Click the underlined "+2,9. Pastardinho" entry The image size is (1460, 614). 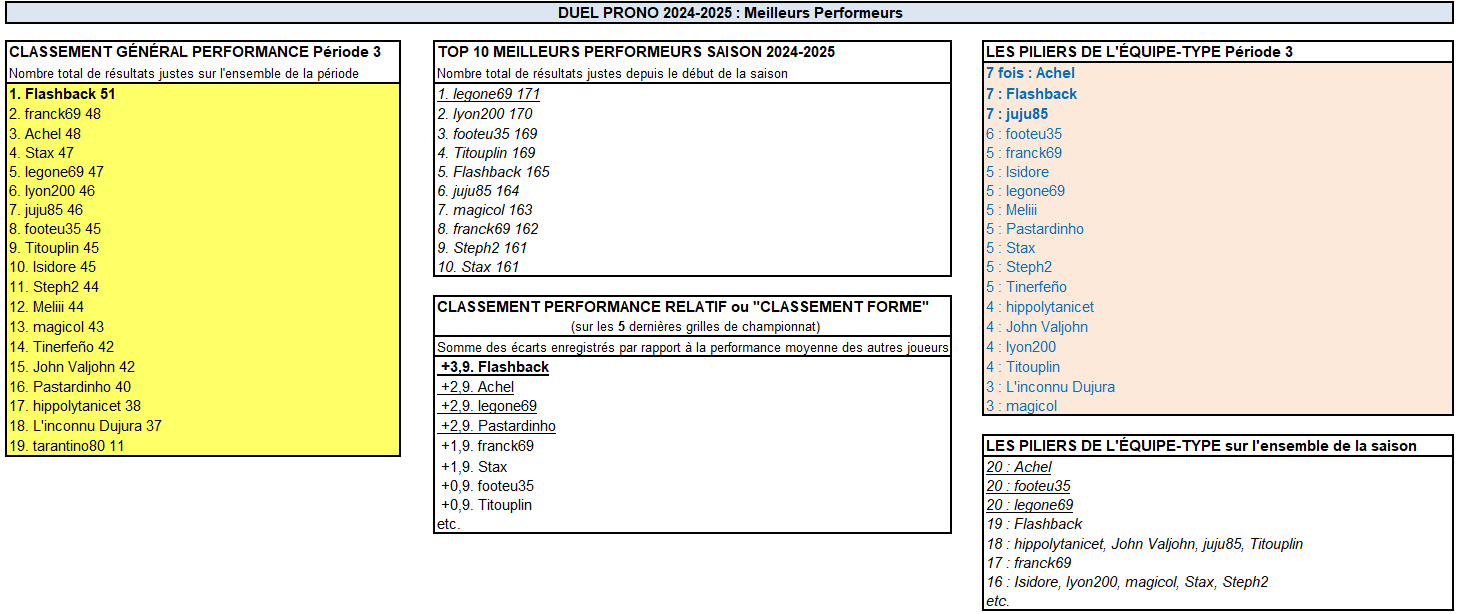point(498,426)
